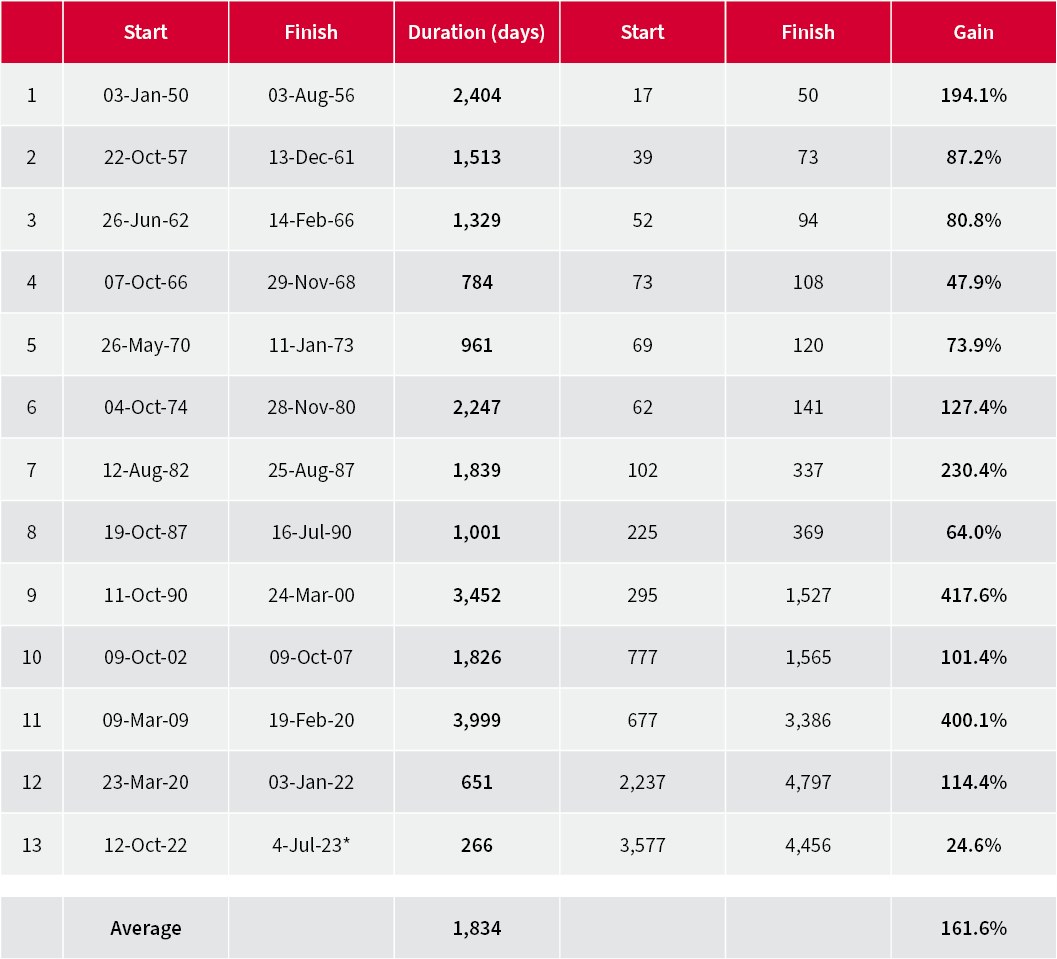Select the Gain column header
1057x959 pixels.
pos(973,32)
